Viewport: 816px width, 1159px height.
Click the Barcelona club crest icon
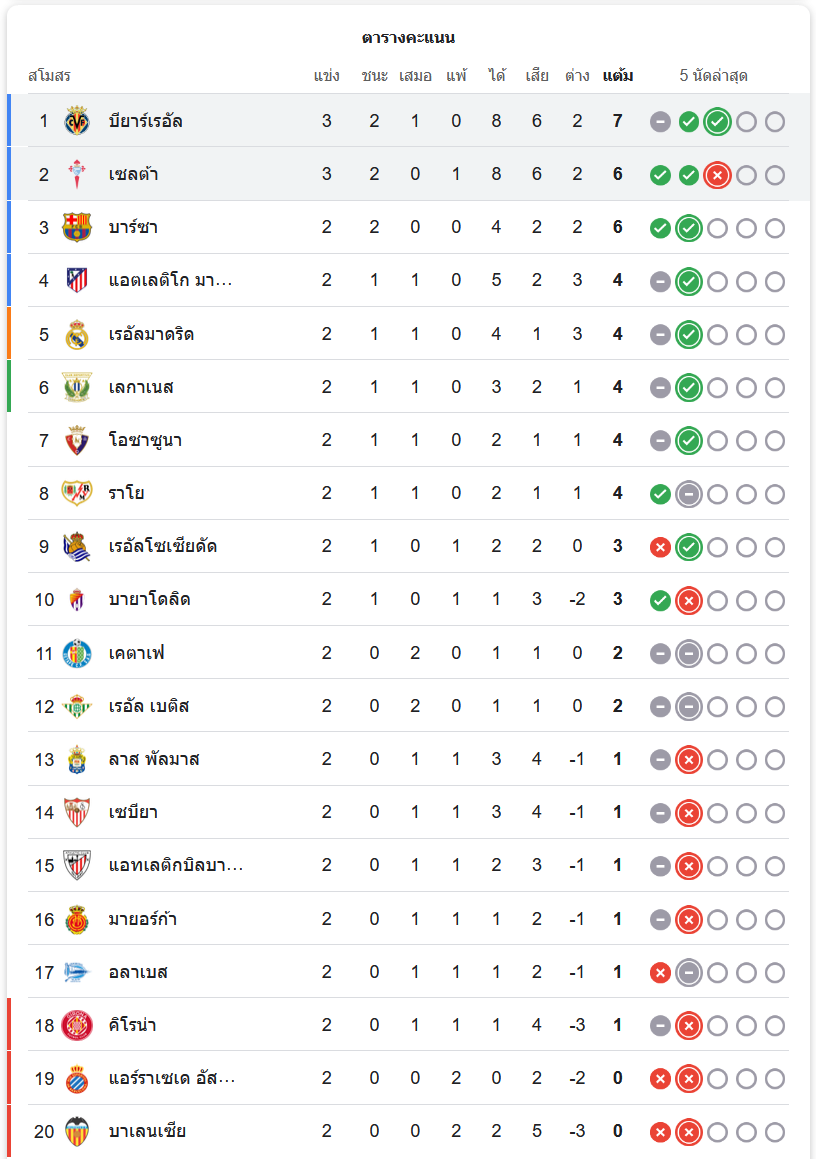pyautogui.click(x=77, y=227)
